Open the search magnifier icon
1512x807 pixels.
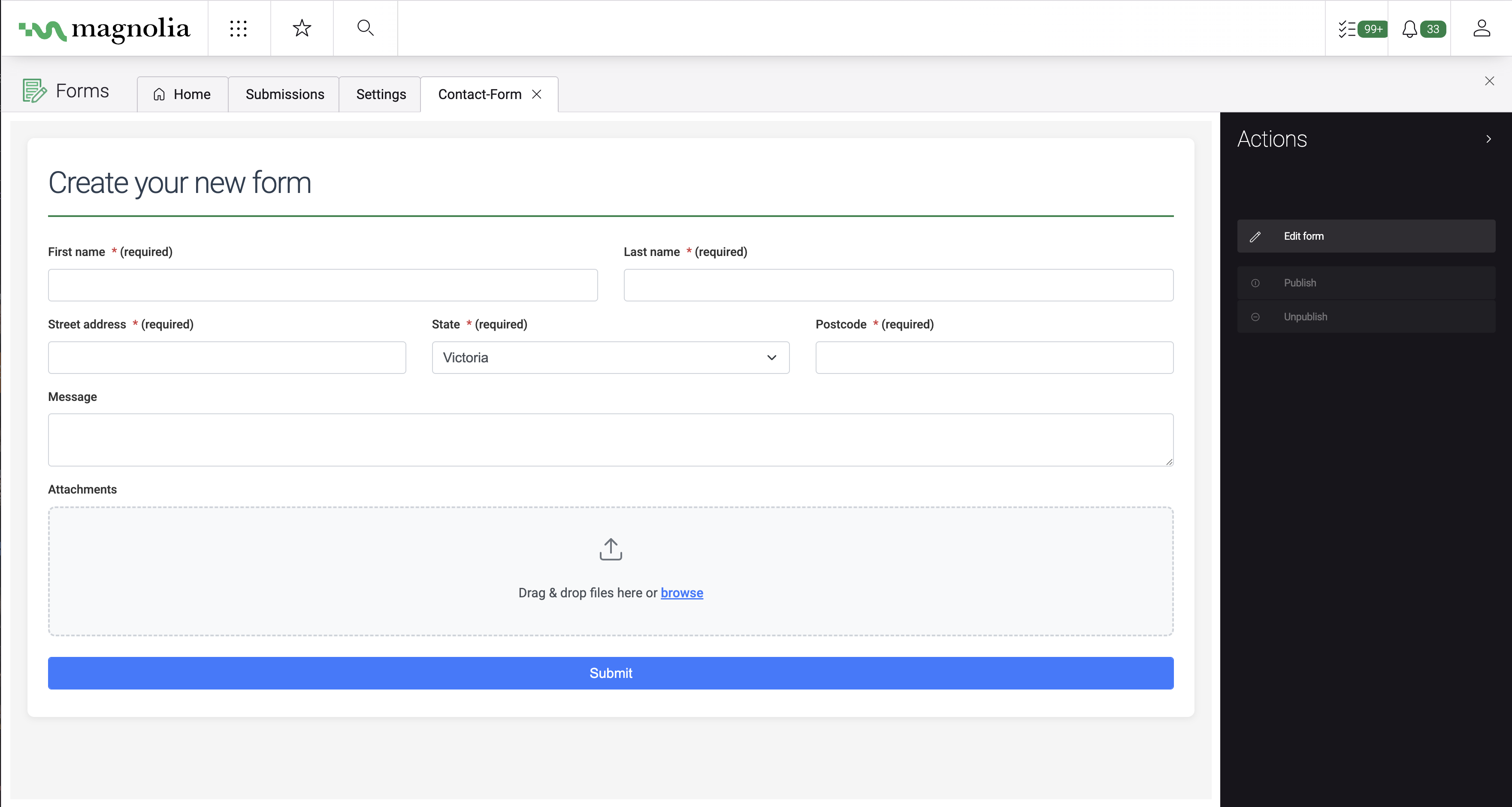(365, 28)
